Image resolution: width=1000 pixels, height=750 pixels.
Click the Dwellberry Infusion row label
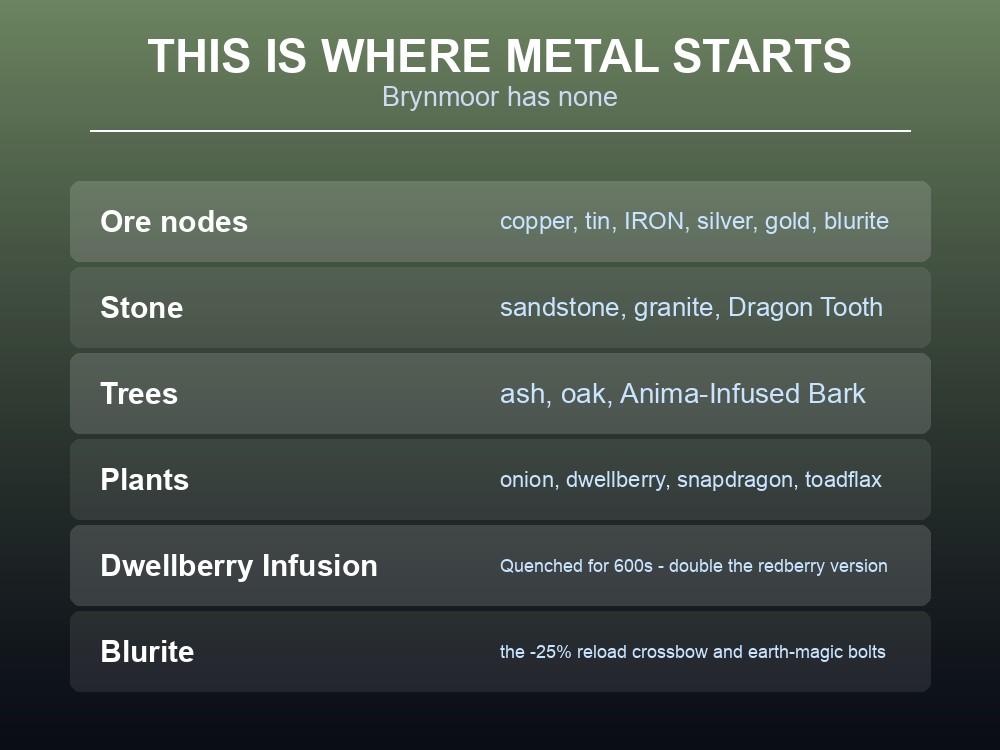point(239,566)
